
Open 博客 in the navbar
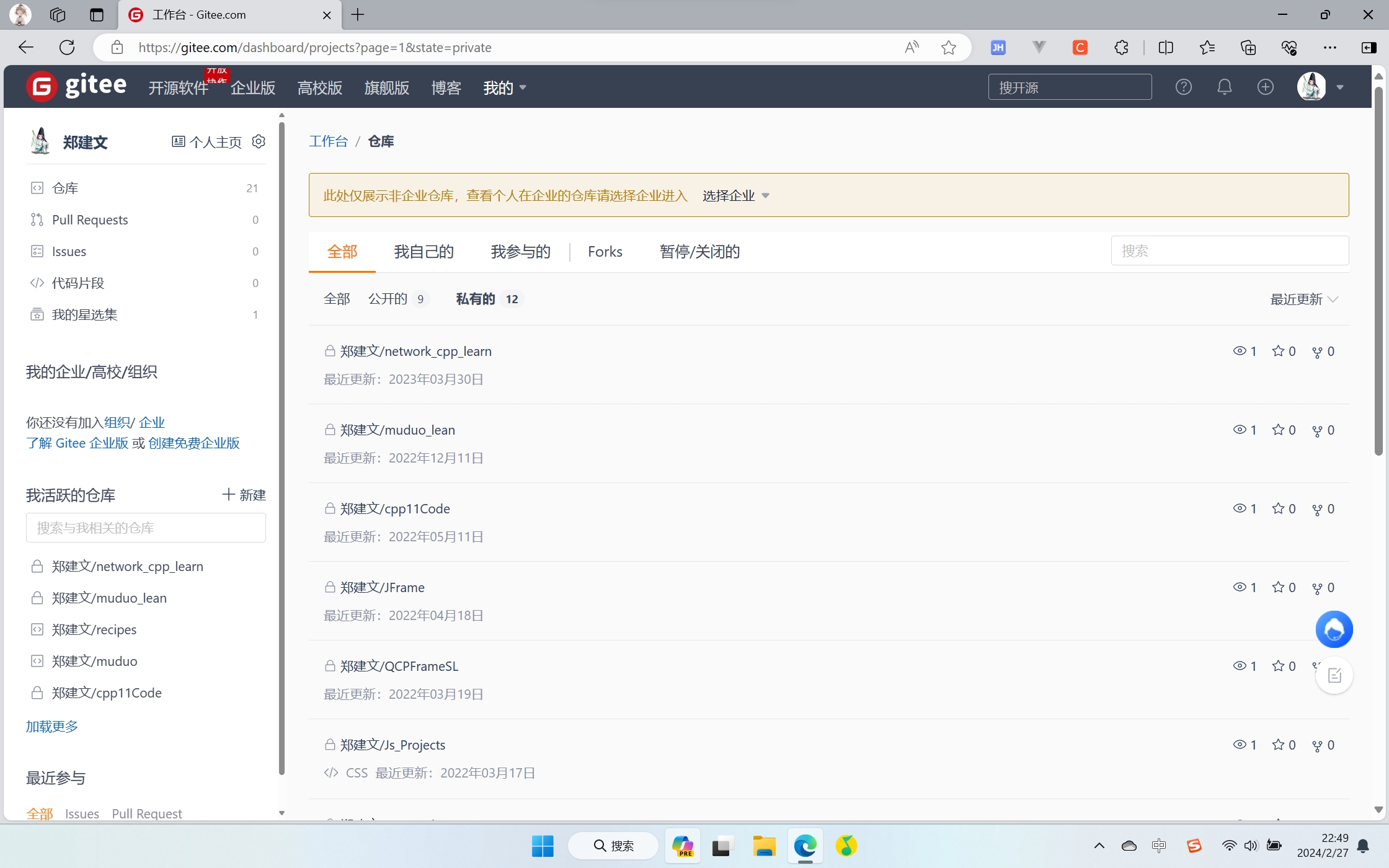click(446, 87)
